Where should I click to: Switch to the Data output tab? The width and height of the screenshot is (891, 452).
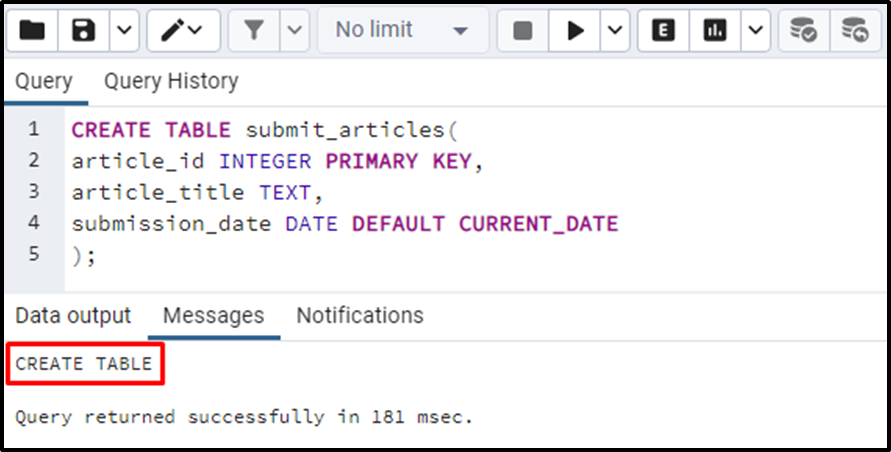(x=73, y=316)
